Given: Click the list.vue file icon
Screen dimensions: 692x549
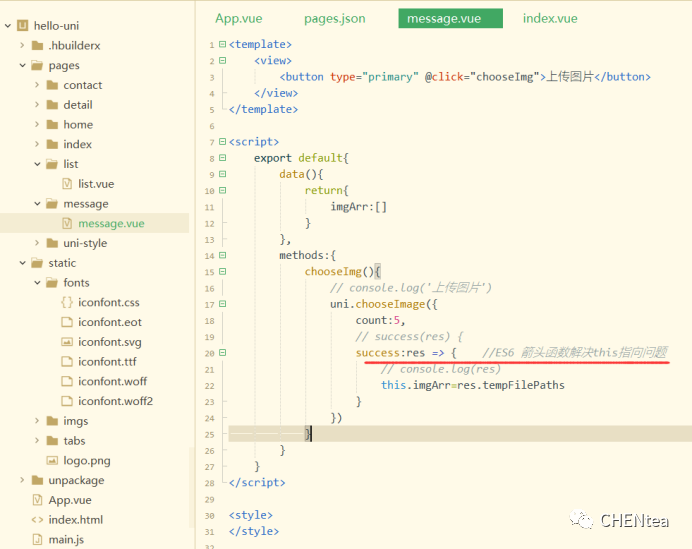Looking at the screenshot, I should 67,184.
